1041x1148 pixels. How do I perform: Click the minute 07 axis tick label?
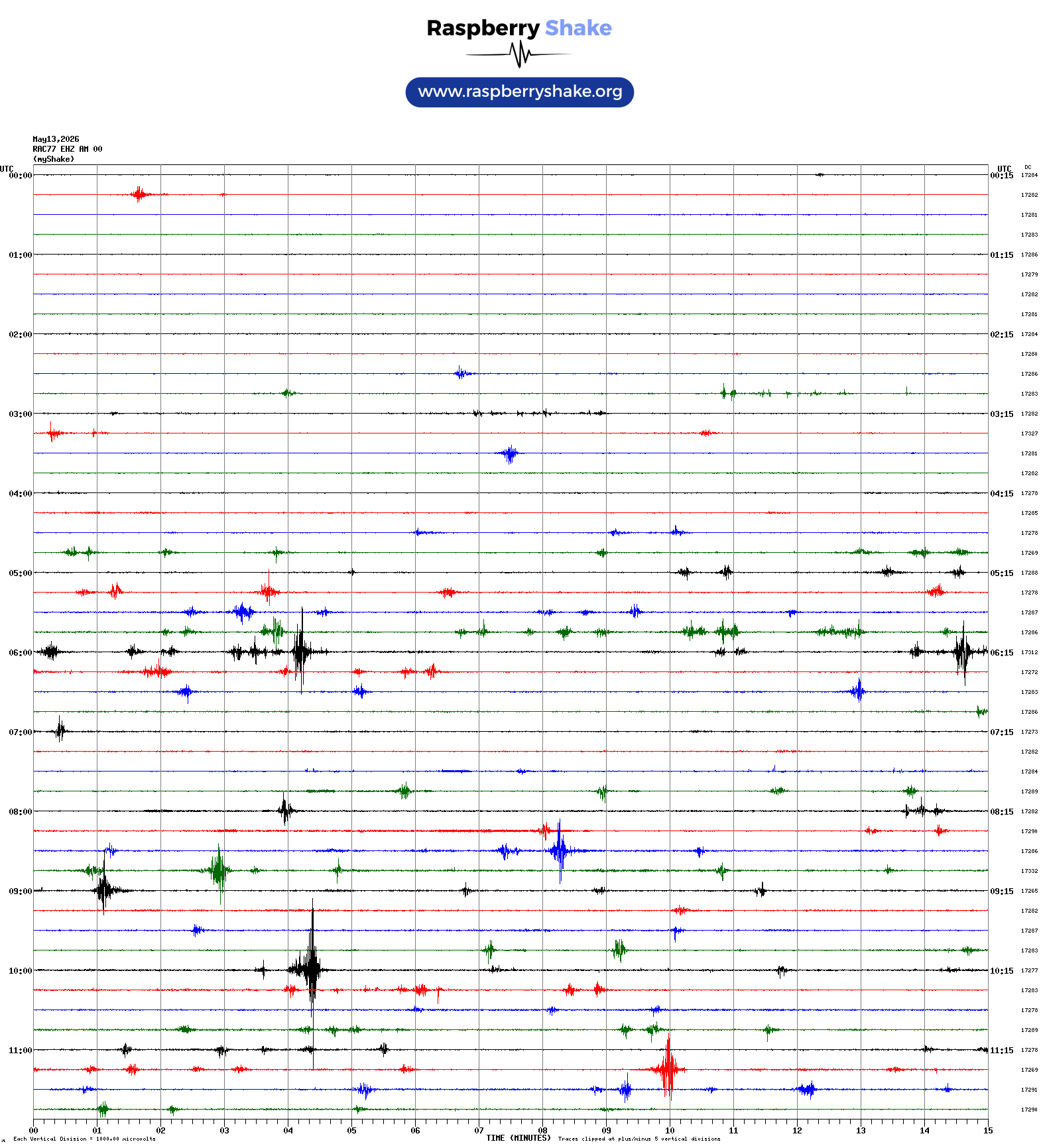tap(479, 1130)
